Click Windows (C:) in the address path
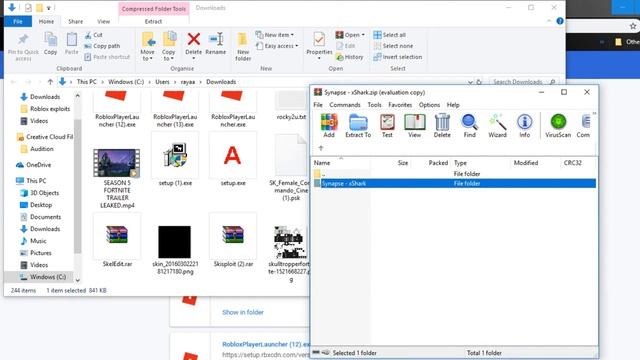 [x=126, y=82]
